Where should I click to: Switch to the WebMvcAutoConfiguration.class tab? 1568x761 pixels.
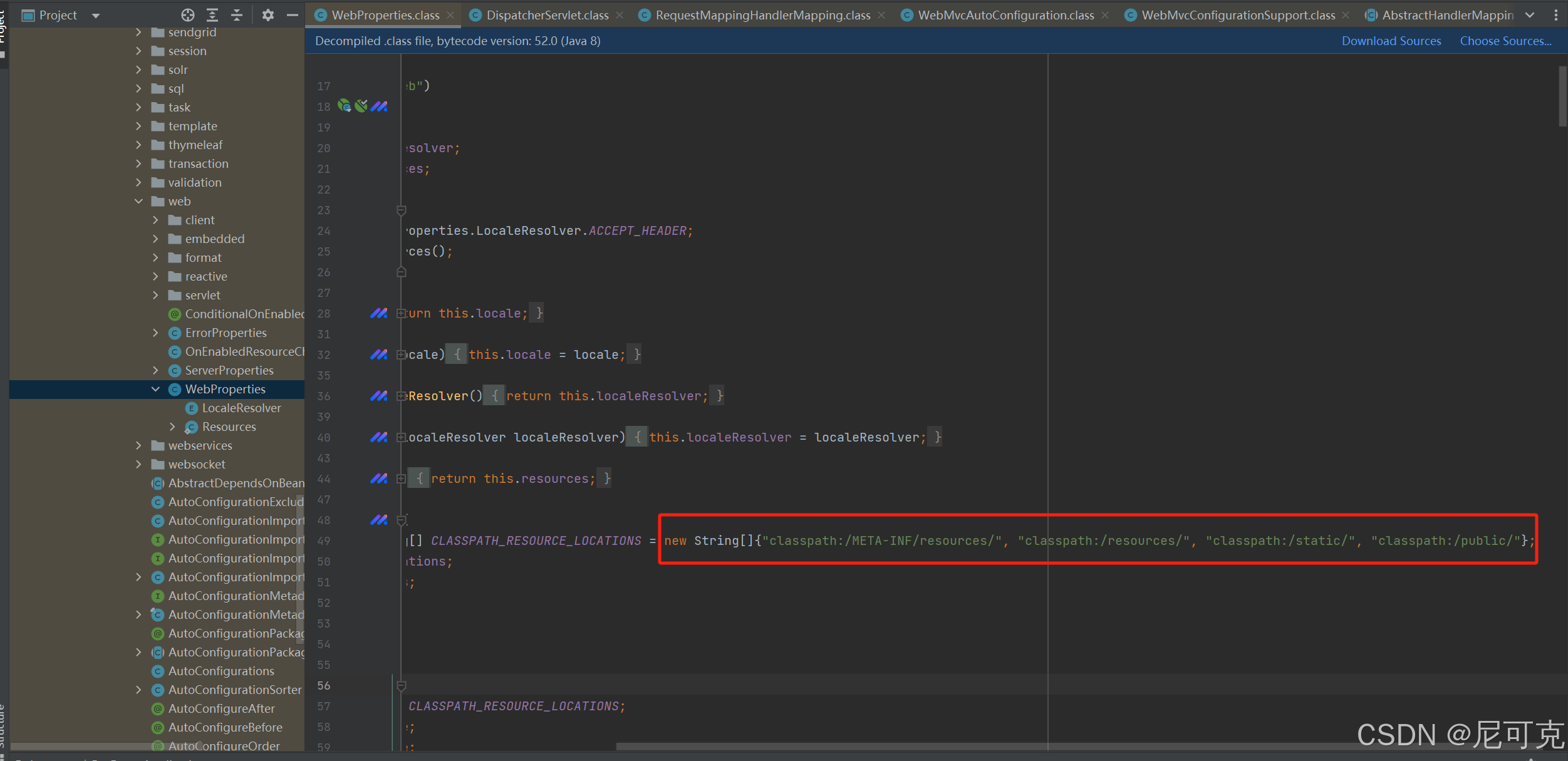click(x=1005, y=15)
